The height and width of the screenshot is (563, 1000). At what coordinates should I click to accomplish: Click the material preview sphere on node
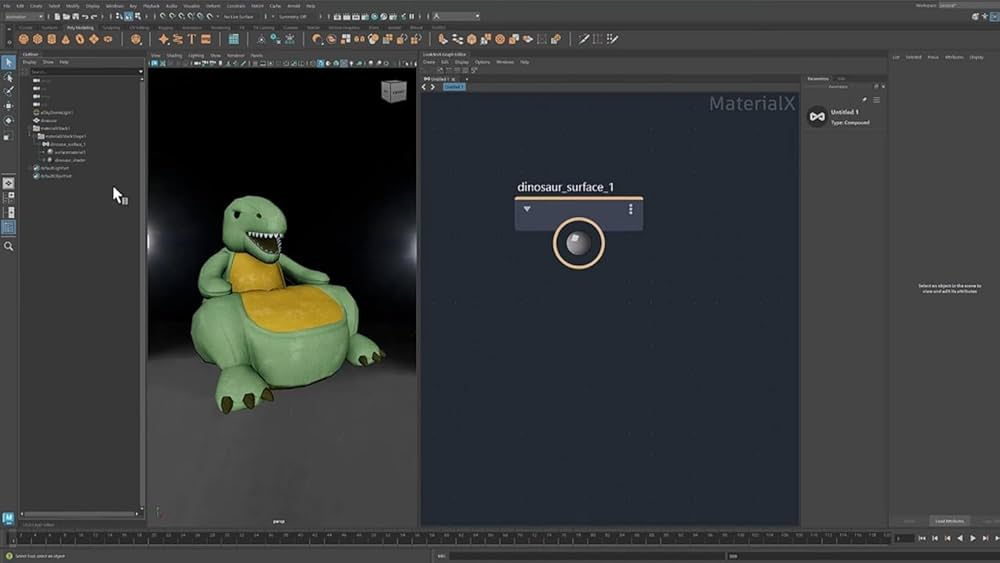click(579, 243)
